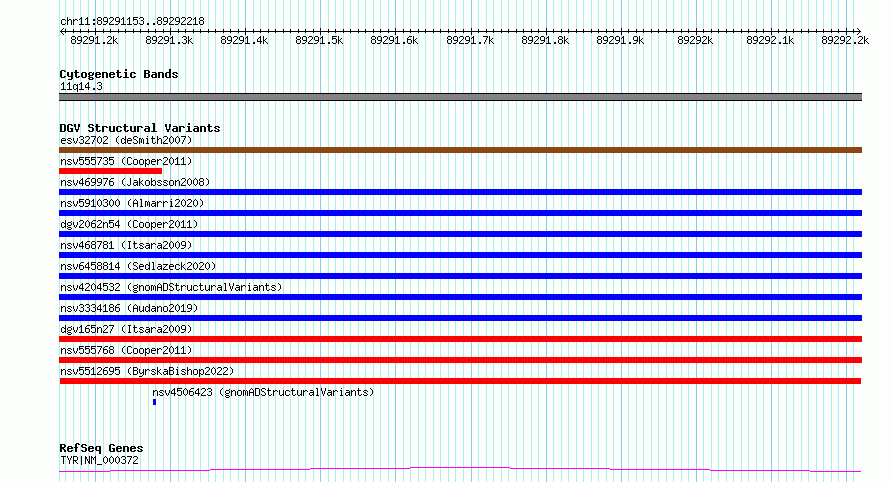Click the nsv3334186 (Audano2019) label

(x=129, y=308)
